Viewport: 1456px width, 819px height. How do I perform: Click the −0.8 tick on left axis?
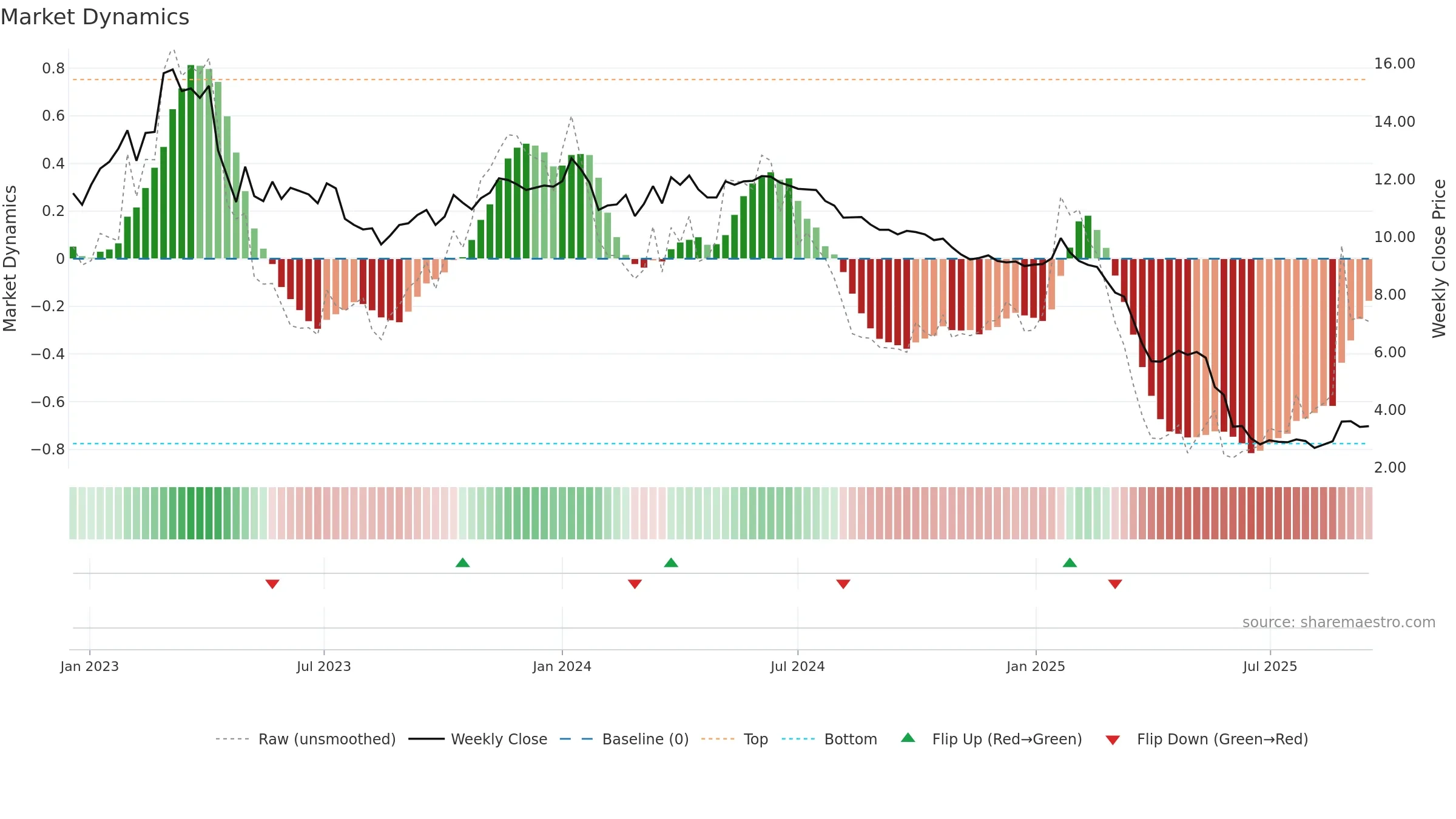coord(48,450)
